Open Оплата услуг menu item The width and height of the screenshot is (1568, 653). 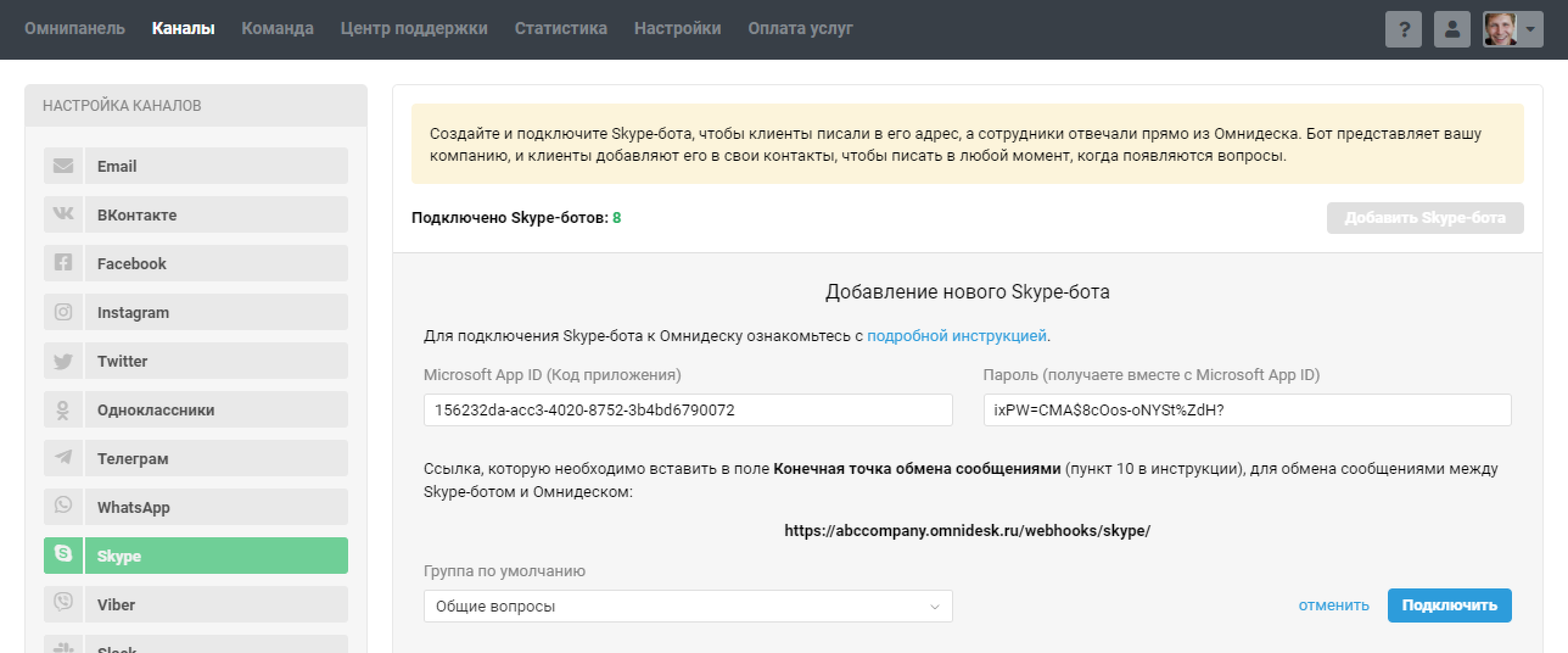pos(800,29)
